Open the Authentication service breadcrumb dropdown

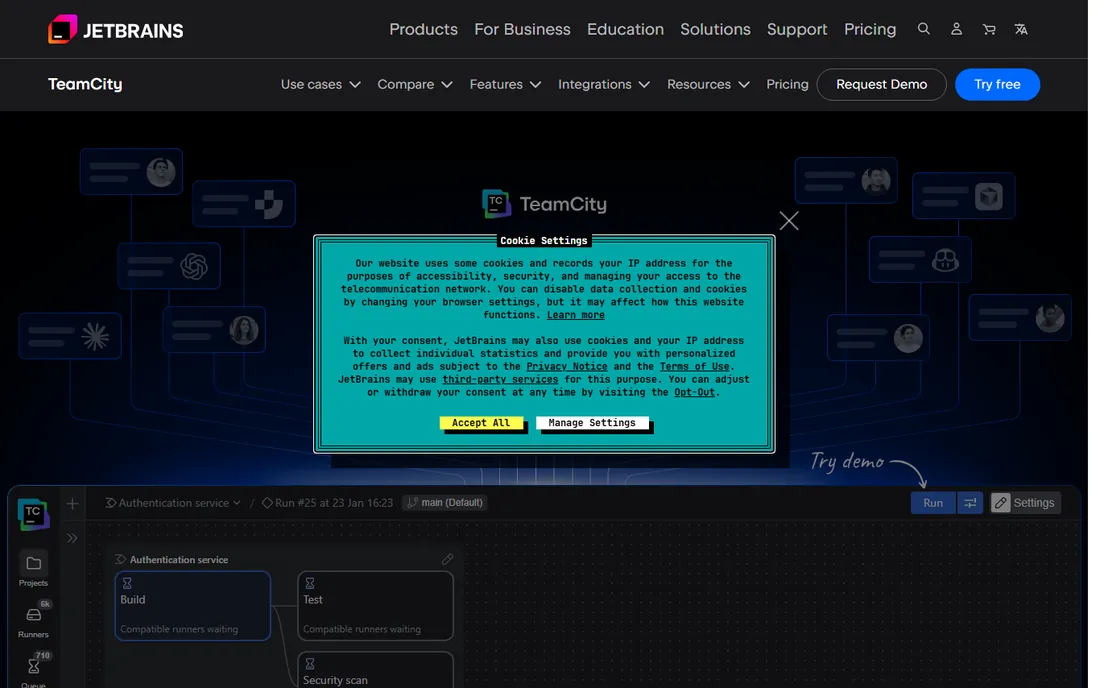tap(173, 503)
